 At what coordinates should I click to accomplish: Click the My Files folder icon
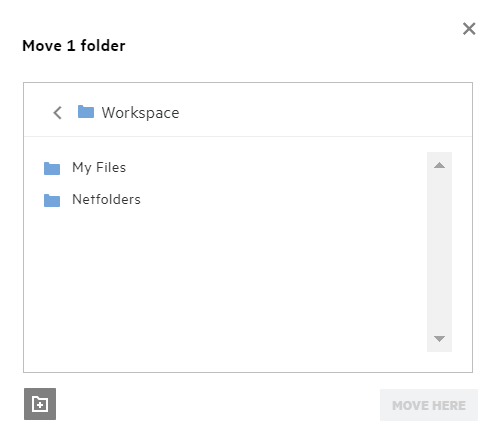coord(52,168)
